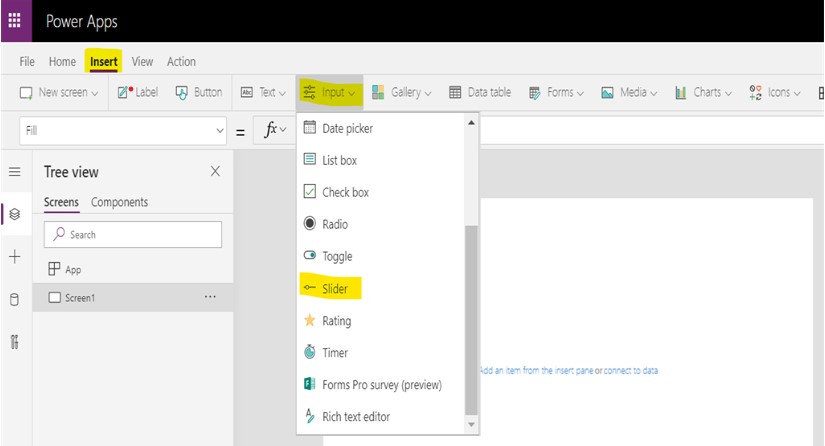Screen dimensions: 825x446
Task: Collapse the Input dropdown menu
Action: pyautogui.click(x=329, y=93)
